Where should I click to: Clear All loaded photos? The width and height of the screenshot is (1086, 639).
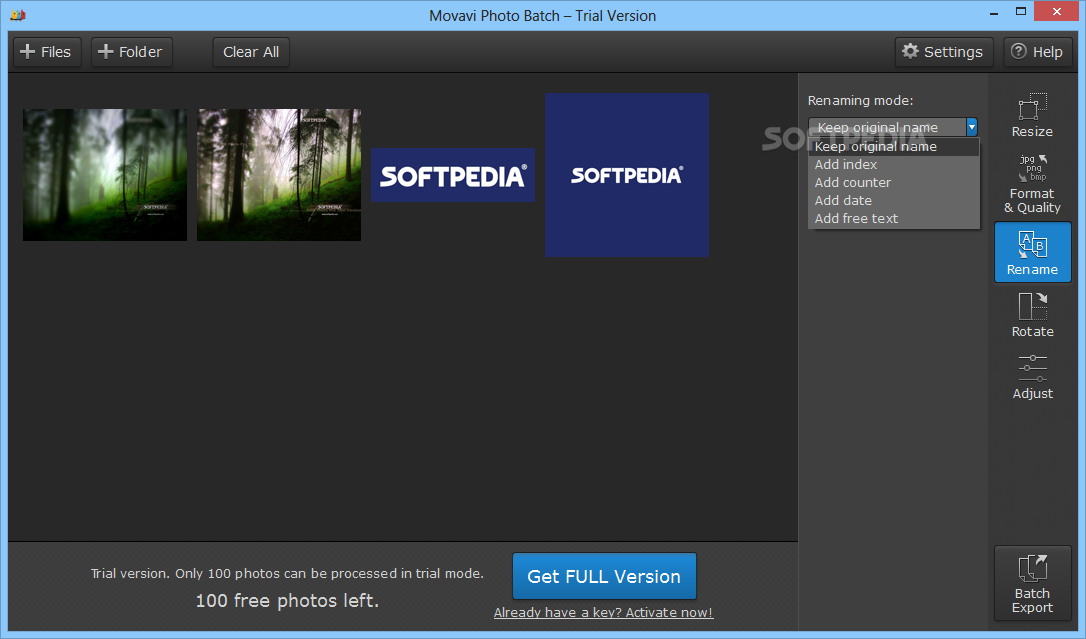(x=251, y=52)
